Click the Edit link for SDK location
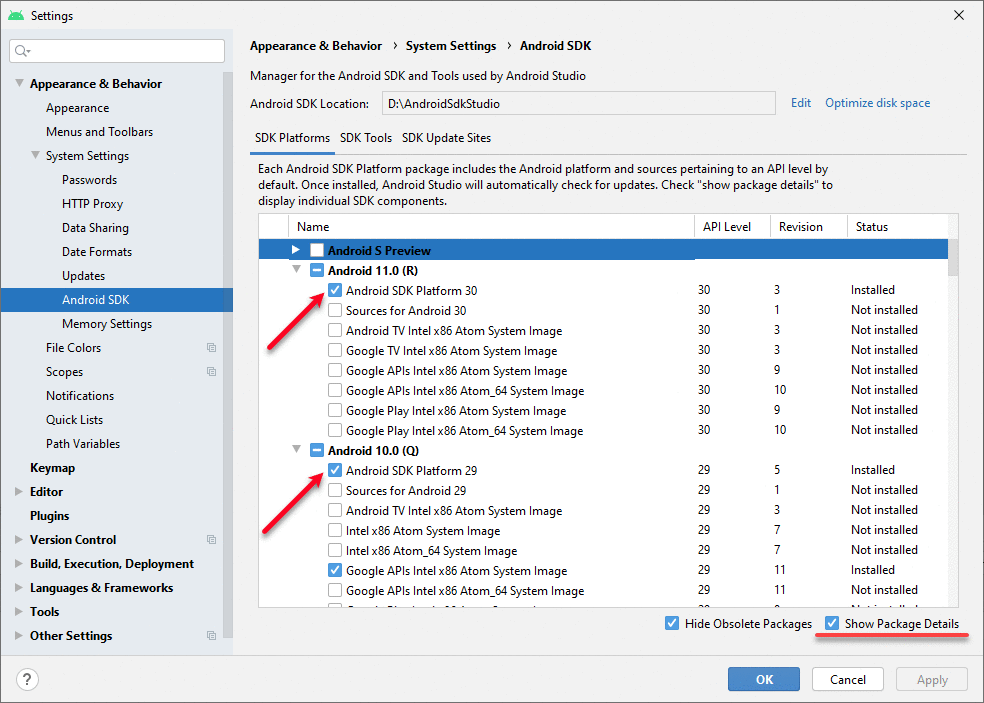Screen dimensions: 984x703 pos(801,103)
